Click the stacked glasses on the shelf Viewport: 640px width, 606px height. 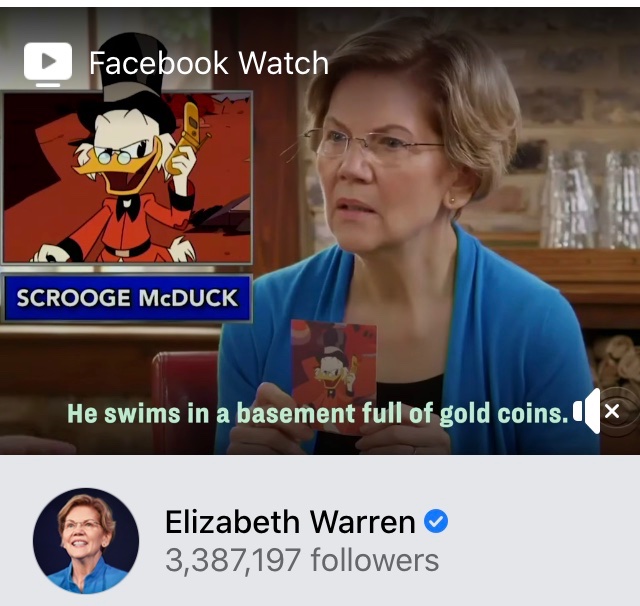(x=591, y=199)
